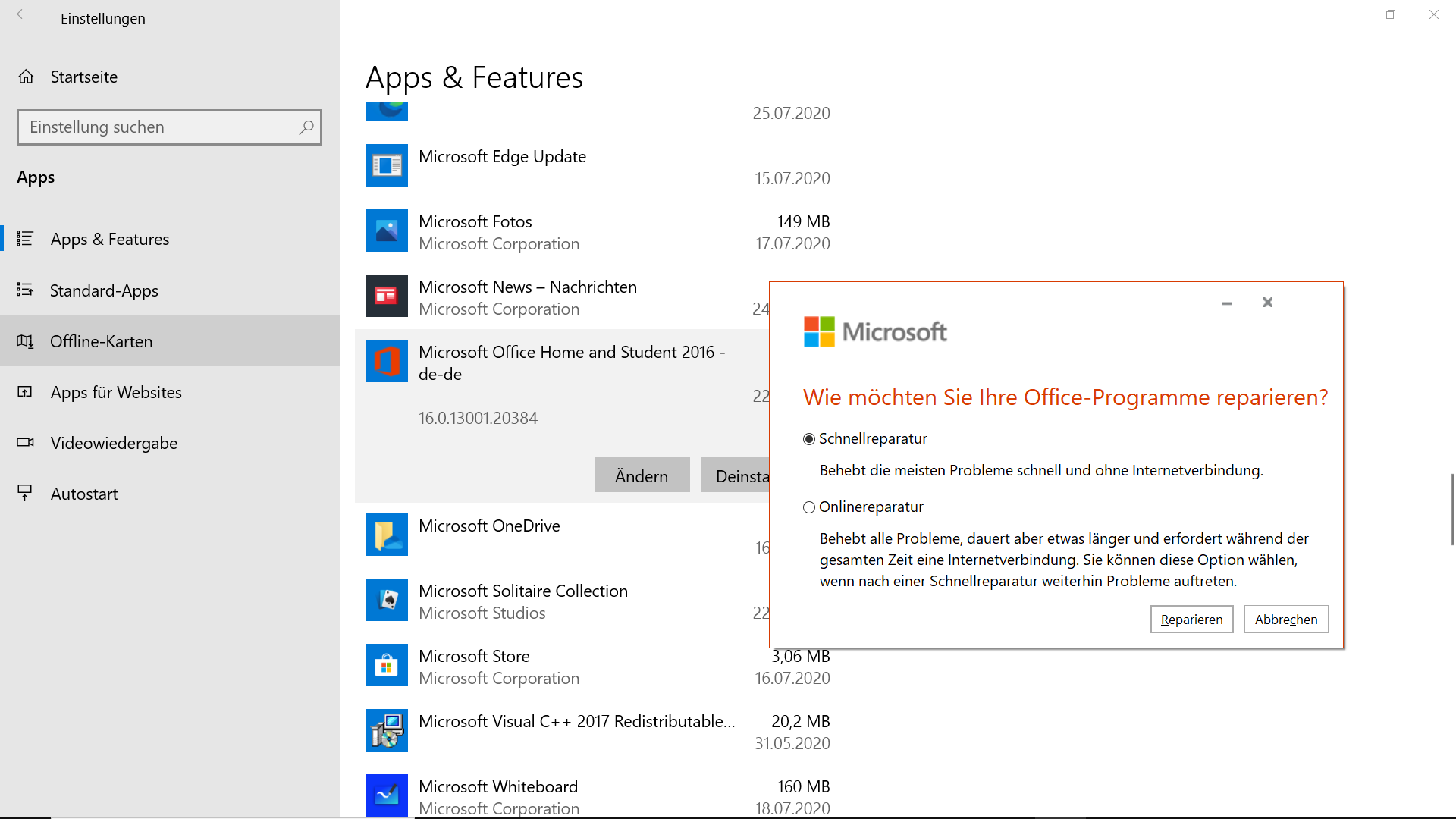The image size is (1456, 819).
Task: Select Microsoft Edge Update entry
Action: tap(598, 165)
